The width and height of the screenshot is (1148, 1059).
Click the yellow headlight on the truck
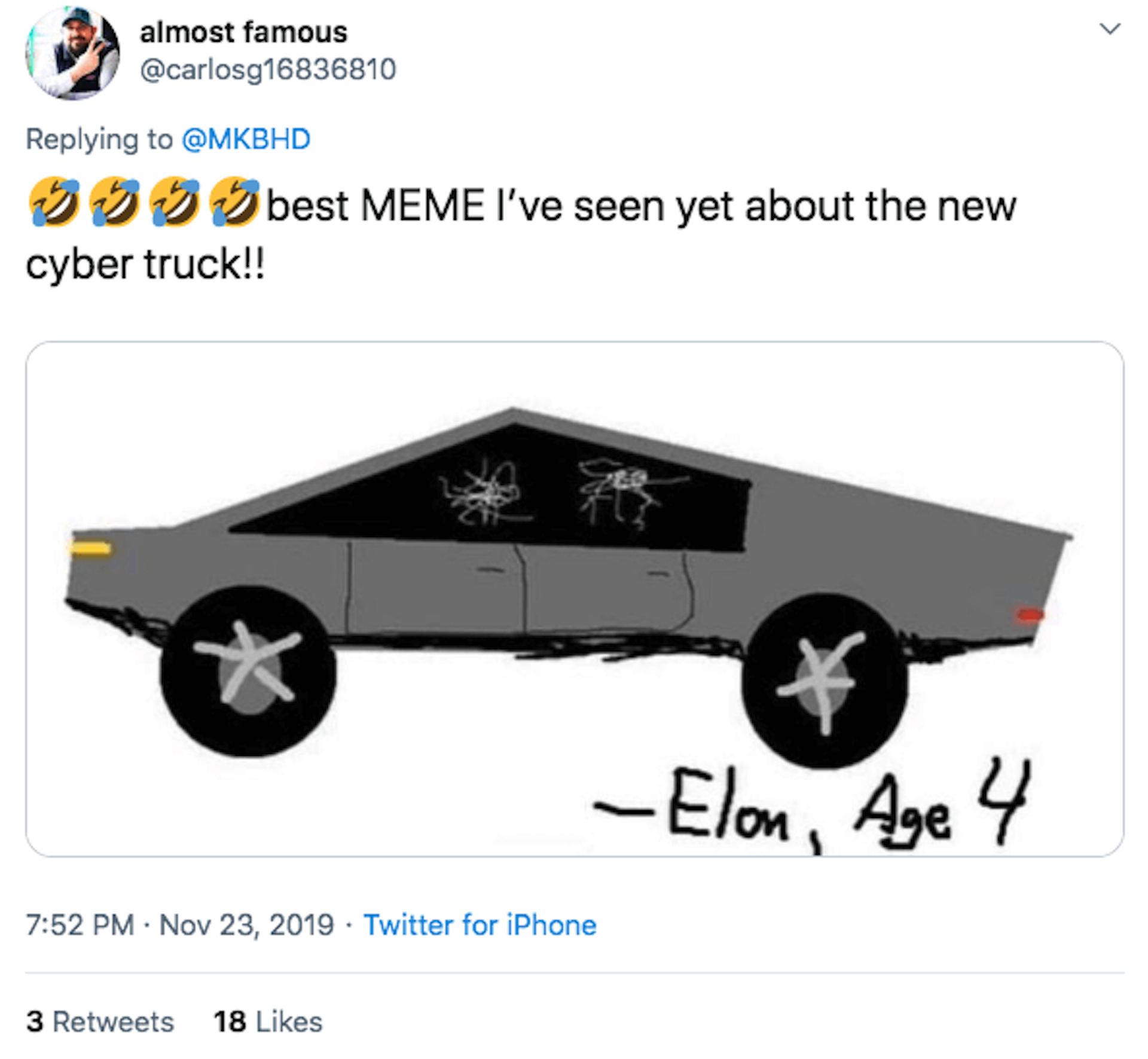coord(90,548)
